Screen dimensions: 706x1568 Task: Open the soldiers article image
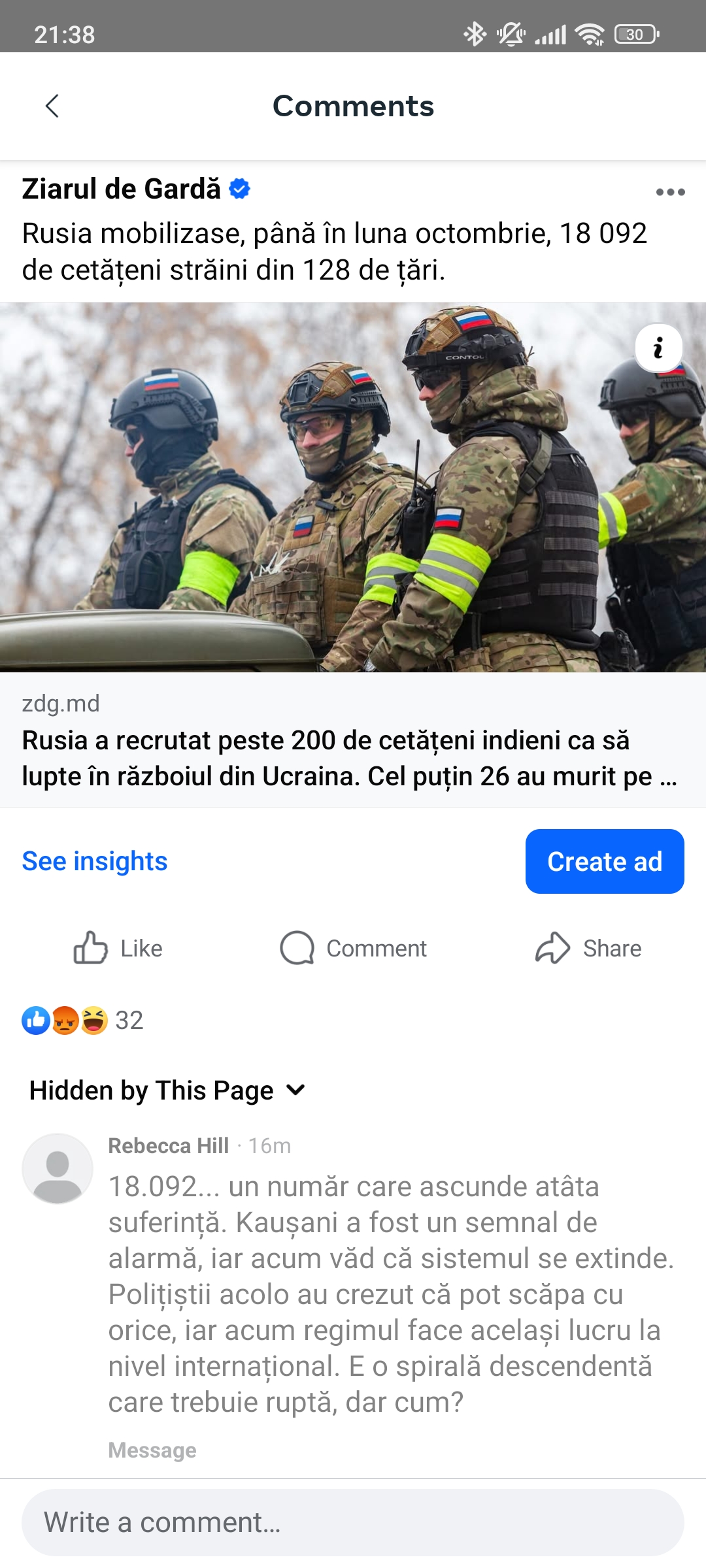coord(353,487)
